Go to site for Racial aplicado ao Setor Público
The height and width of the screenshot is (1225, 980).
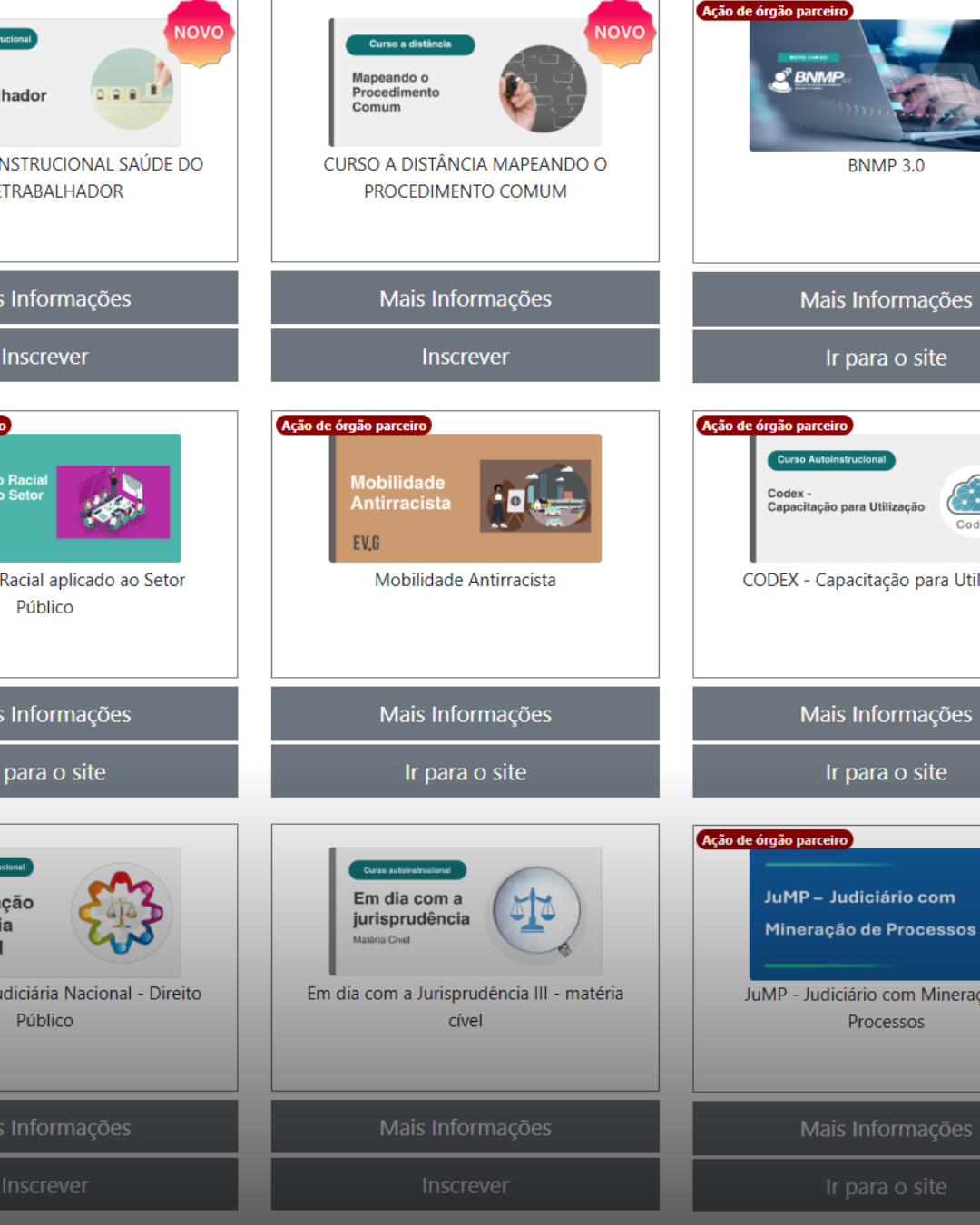pyautogui.click(x=119, y=771)
